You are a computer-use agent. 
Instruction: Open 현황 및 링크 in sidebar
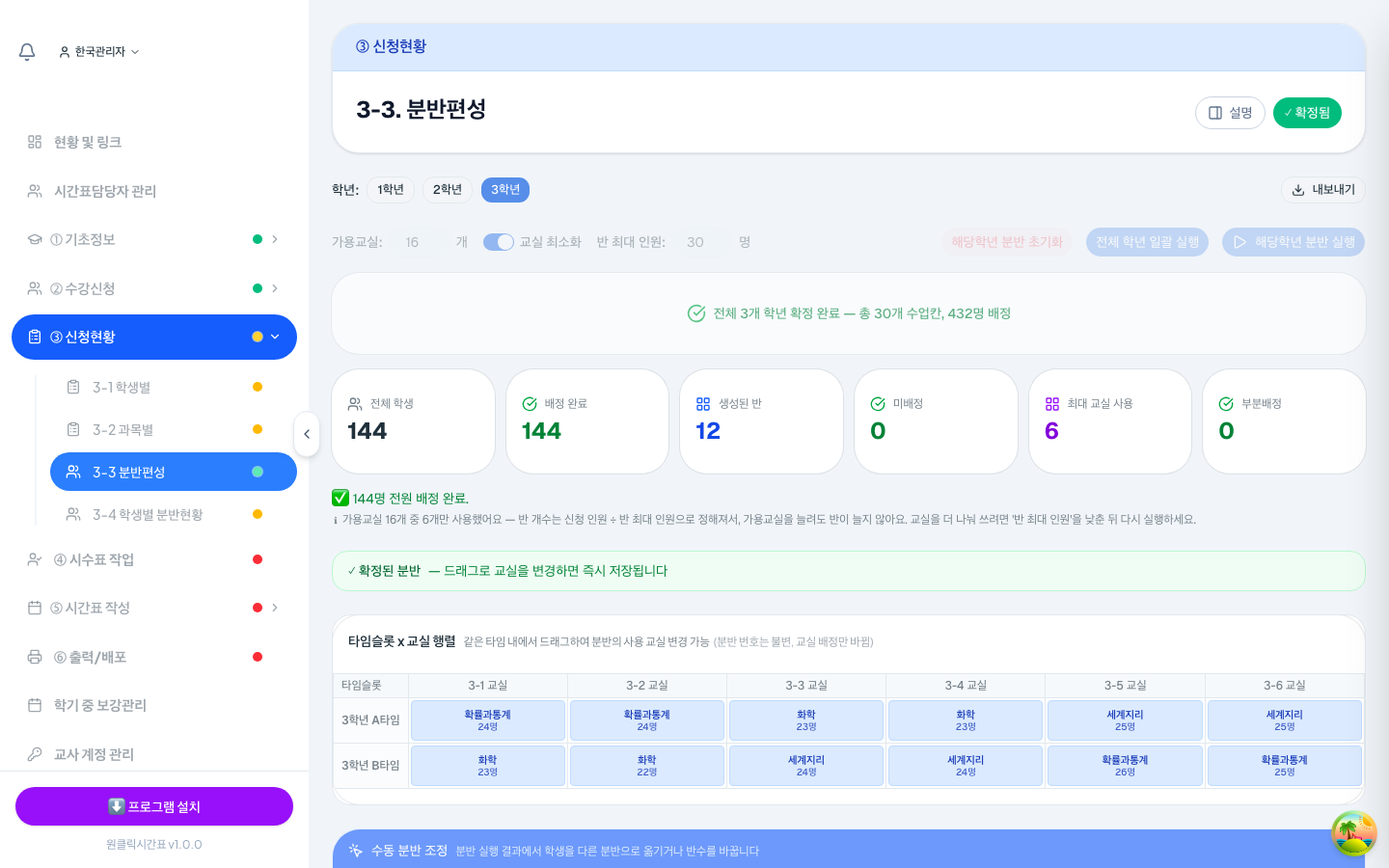tap(154, 142)
